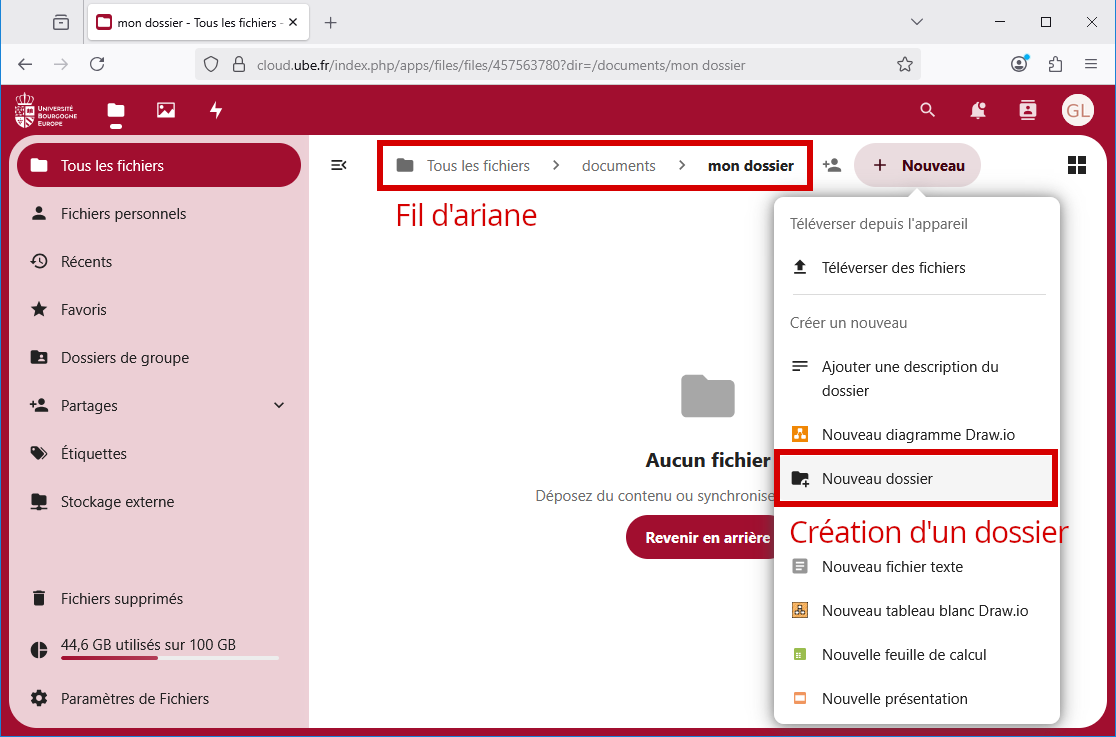Open Paramètres de Fichiers settings
This screenshot has width=1116, height=737.
[x=134, y=698]
